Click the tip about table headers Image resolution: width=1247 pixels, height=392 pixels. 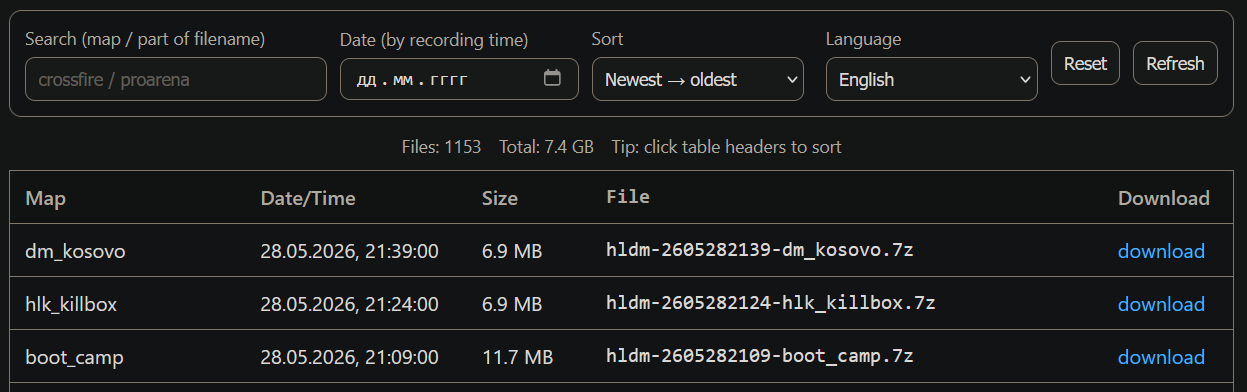727,147
